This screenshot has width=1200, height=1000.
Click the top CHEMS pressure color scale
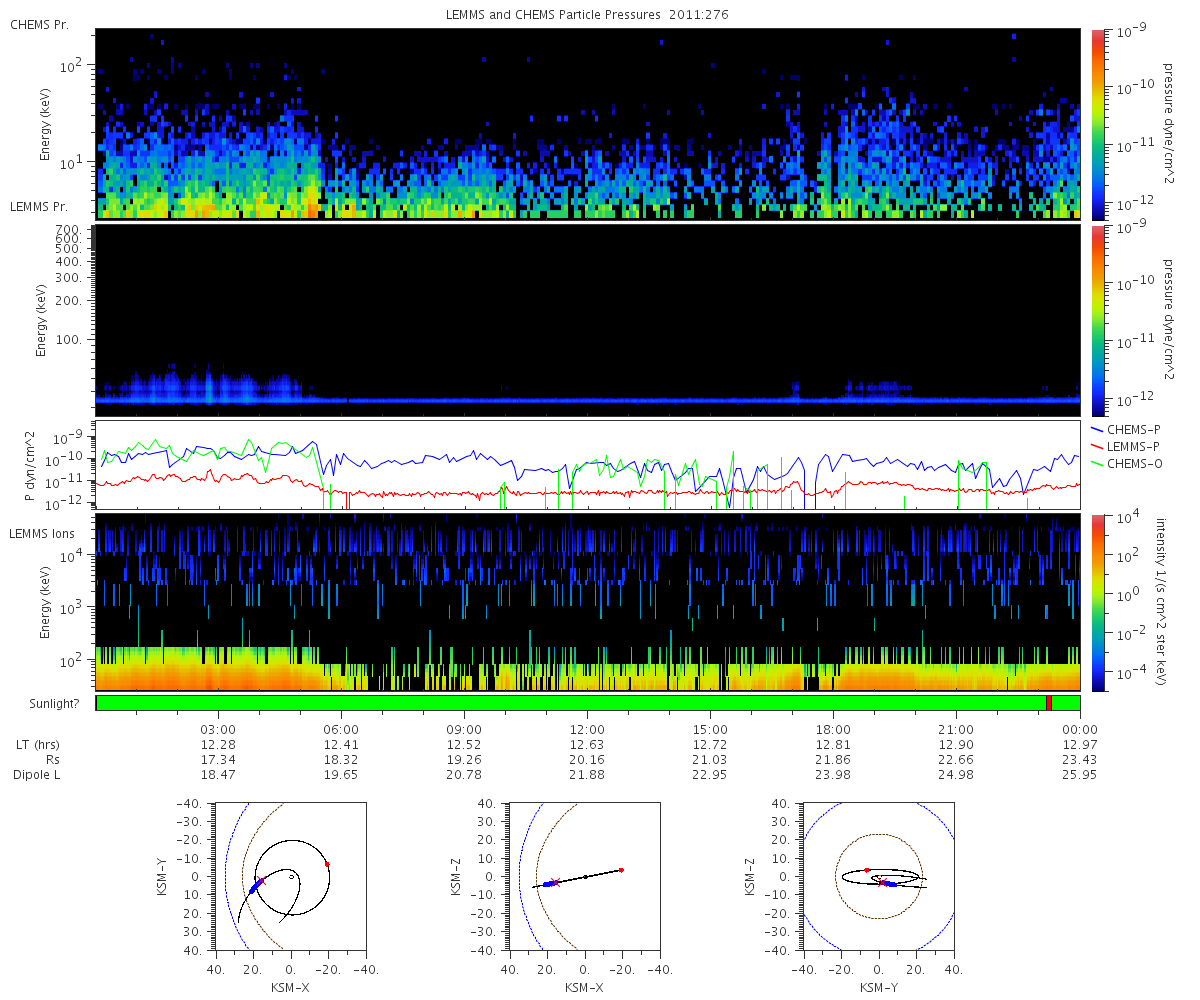tap(1097, 124)
